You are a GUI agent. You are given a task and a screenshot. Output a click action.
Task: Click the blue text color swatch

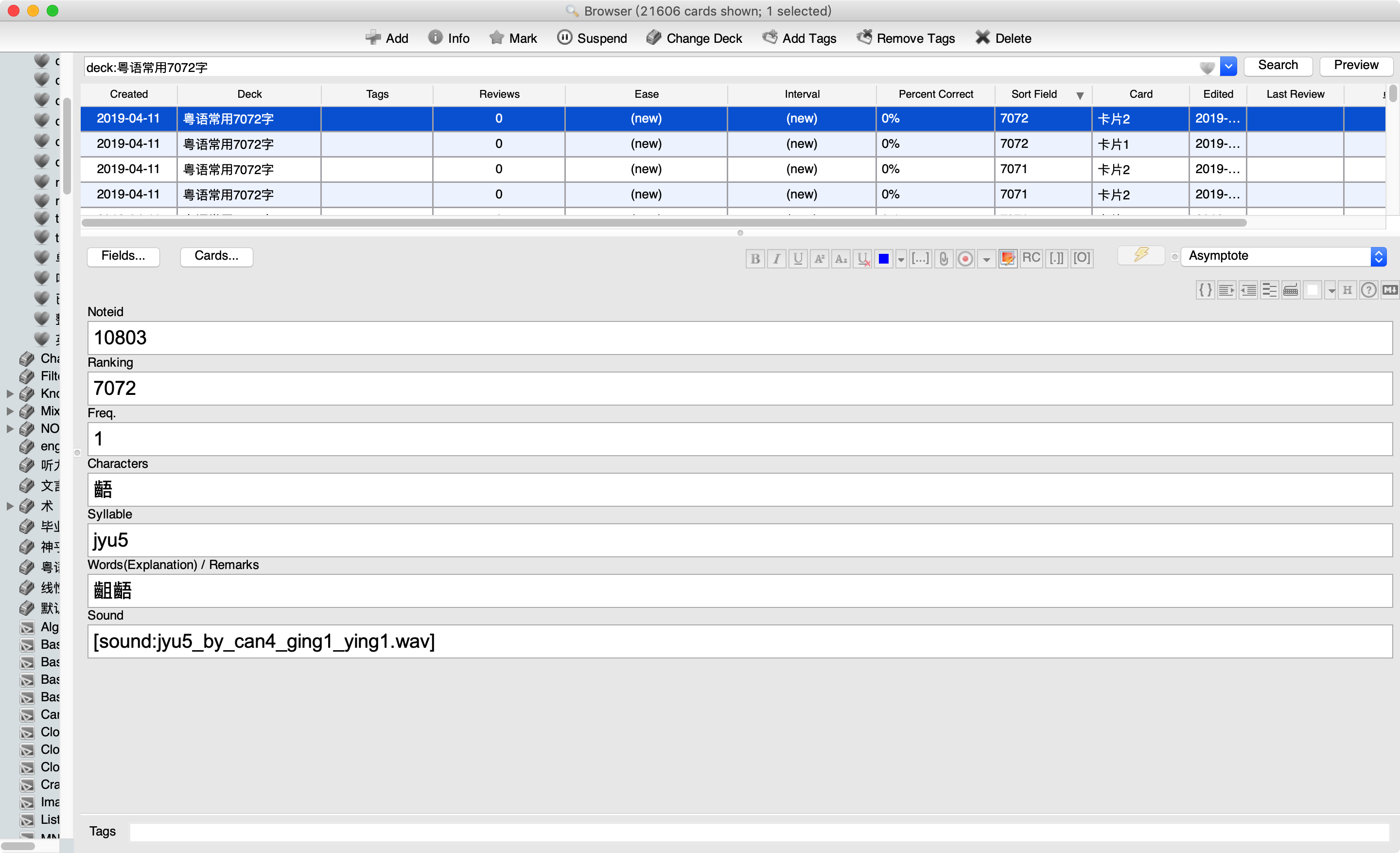[x=884, y=259]
